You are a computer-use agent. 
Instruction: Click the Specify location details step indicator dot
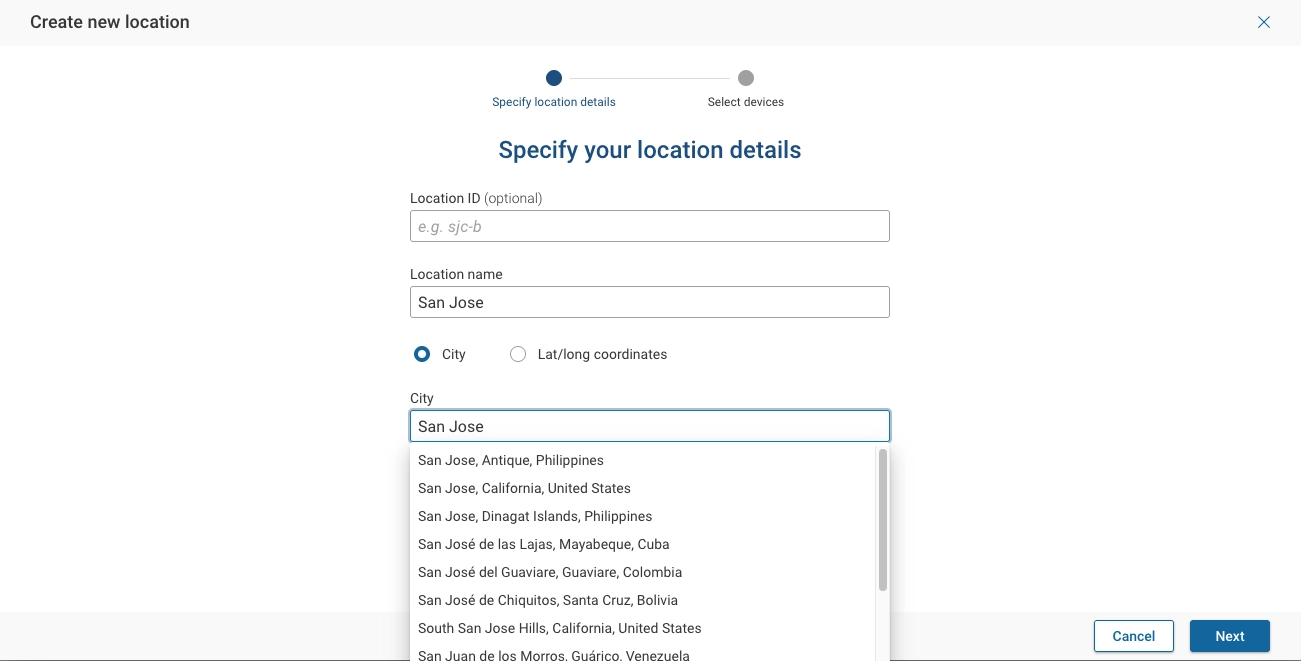554,78
